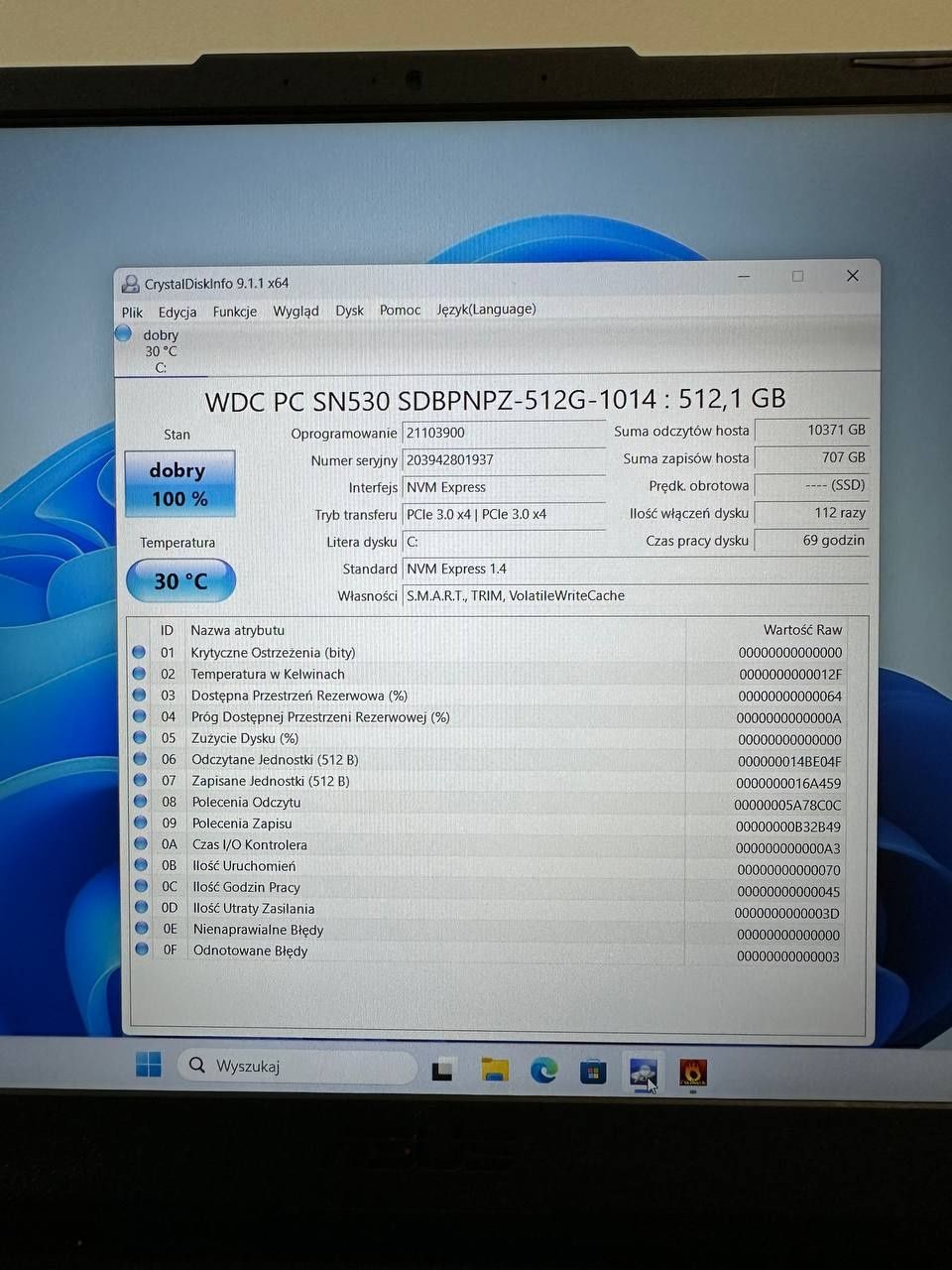Click the Własności field S.M.A.R.T., TRIM
Image resolution: width=952 pixels, height=1270 pixels.
636,595
